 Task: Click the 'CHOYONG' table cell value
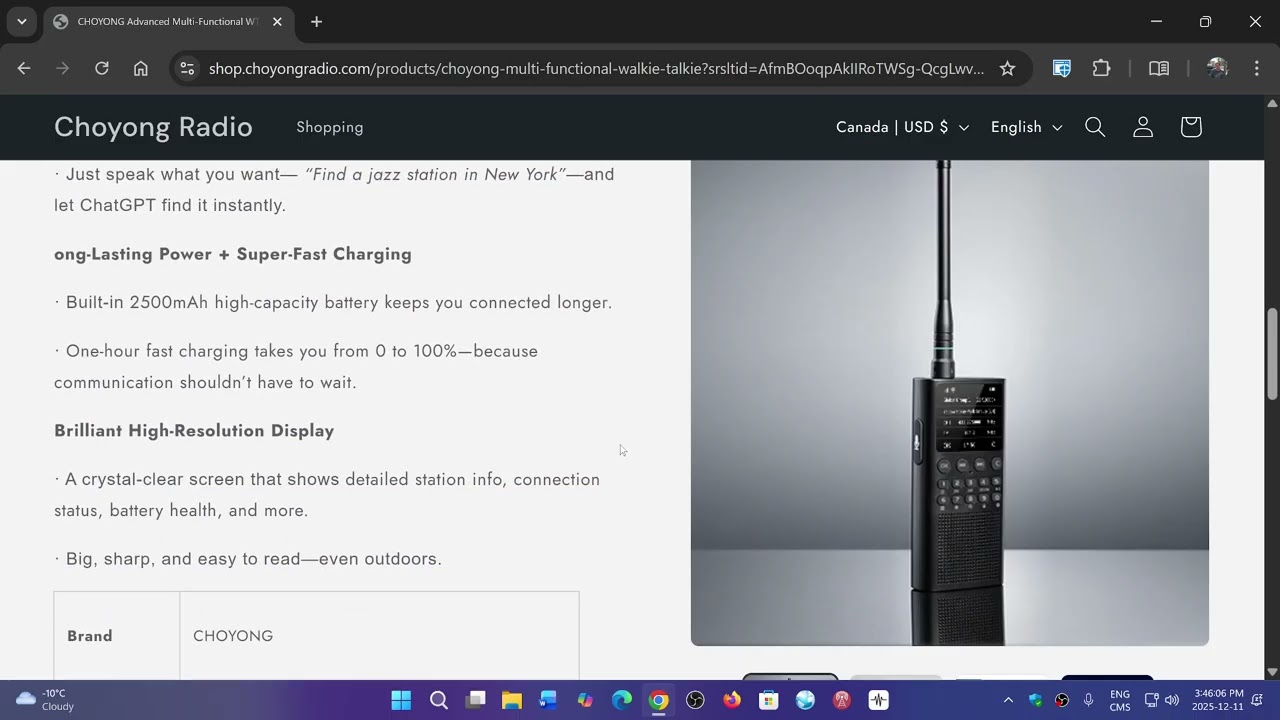[x=233, y=636]
